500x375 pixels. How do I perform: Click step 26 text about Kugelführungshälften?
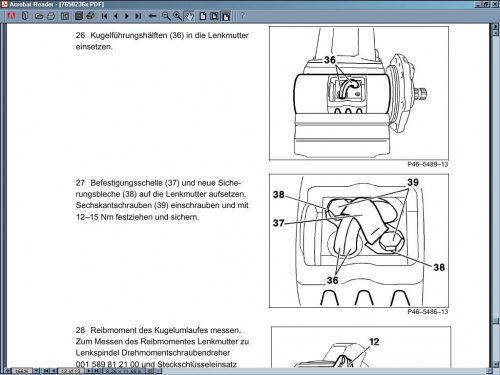pyautogui.click(x=162, y=41)
